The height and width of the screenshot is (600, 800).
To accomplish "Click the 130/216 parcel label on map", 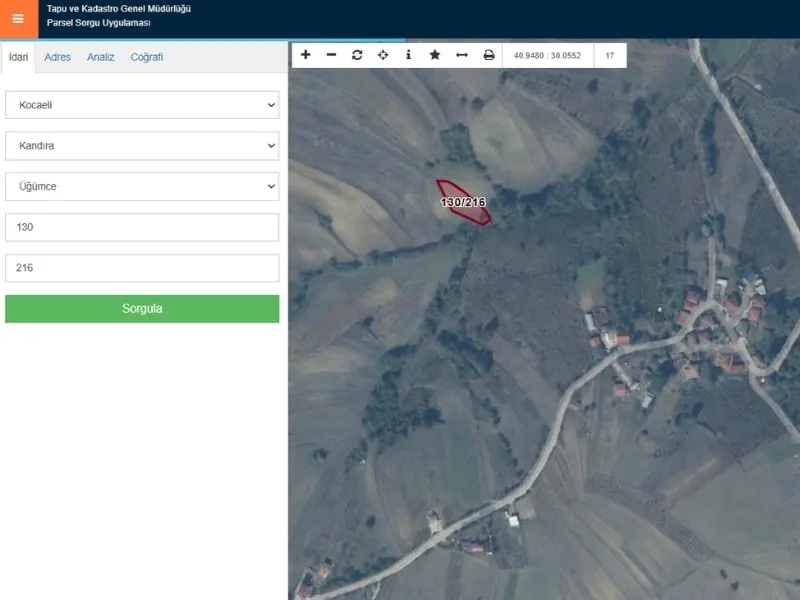I will click(x=463, y=203).
